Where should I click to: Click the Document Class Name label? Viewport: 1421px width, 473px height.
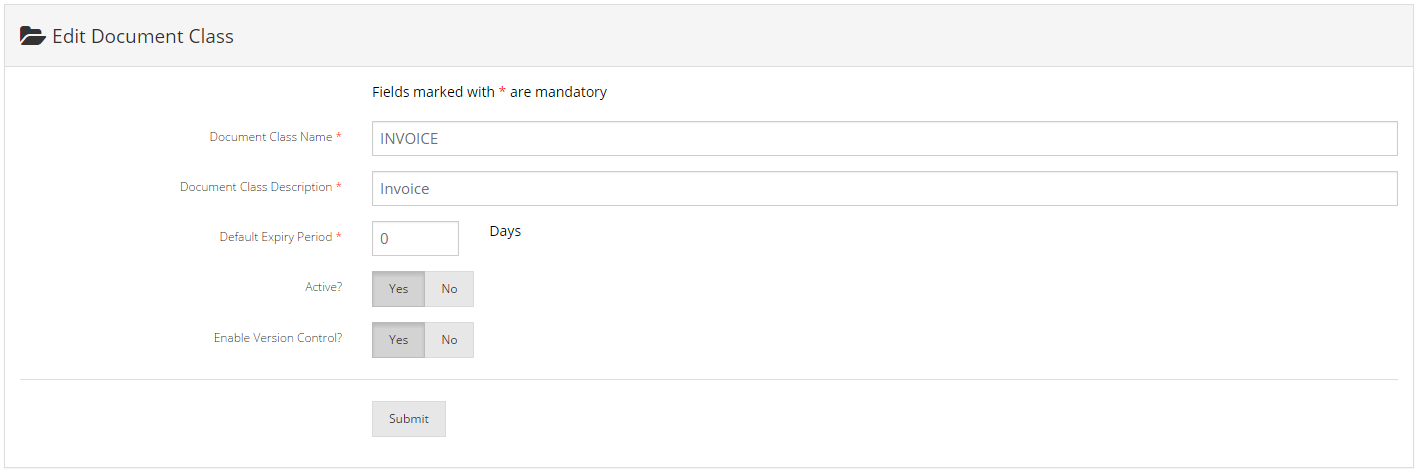270,137
